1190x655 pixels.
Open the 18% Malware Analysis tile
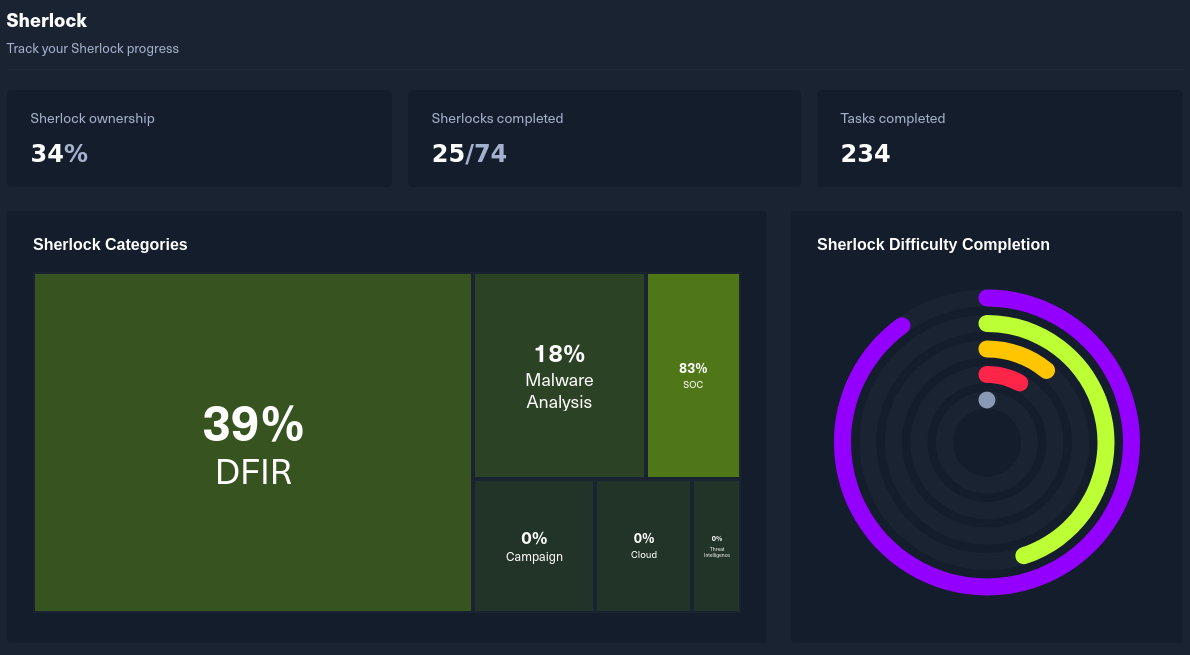(x=559, y=376)
